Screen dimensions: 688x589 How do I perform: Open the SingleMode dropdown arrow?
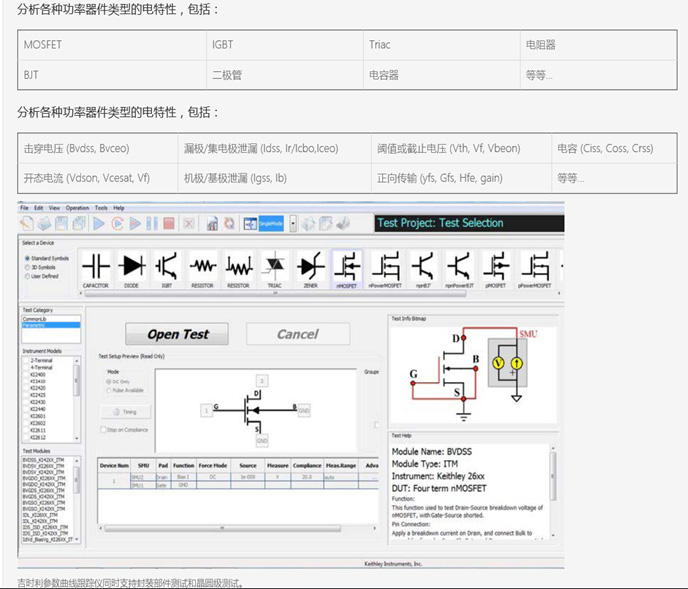tap(293, 224)
